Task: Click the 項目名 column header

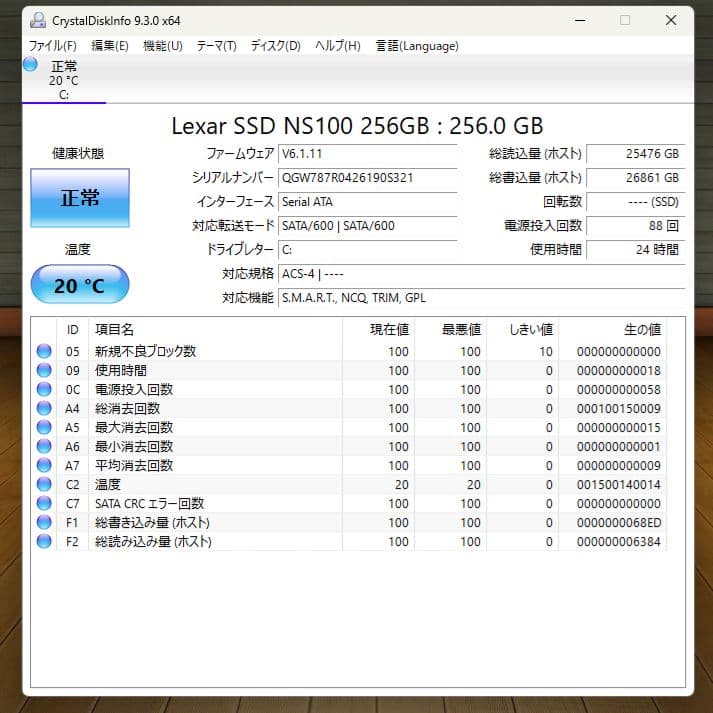Action: 215,330
